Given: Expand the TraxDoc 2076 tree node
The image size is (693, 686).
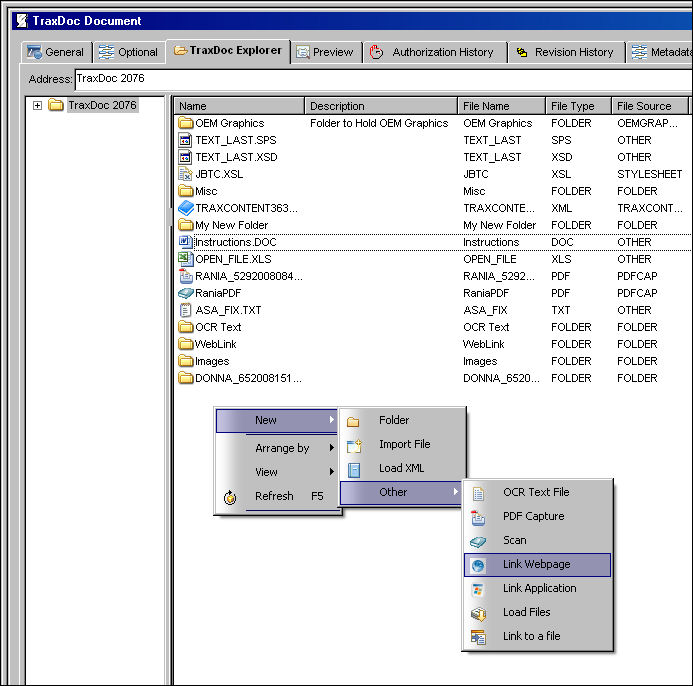Looking at the screenshot, I should coord(38,105).
